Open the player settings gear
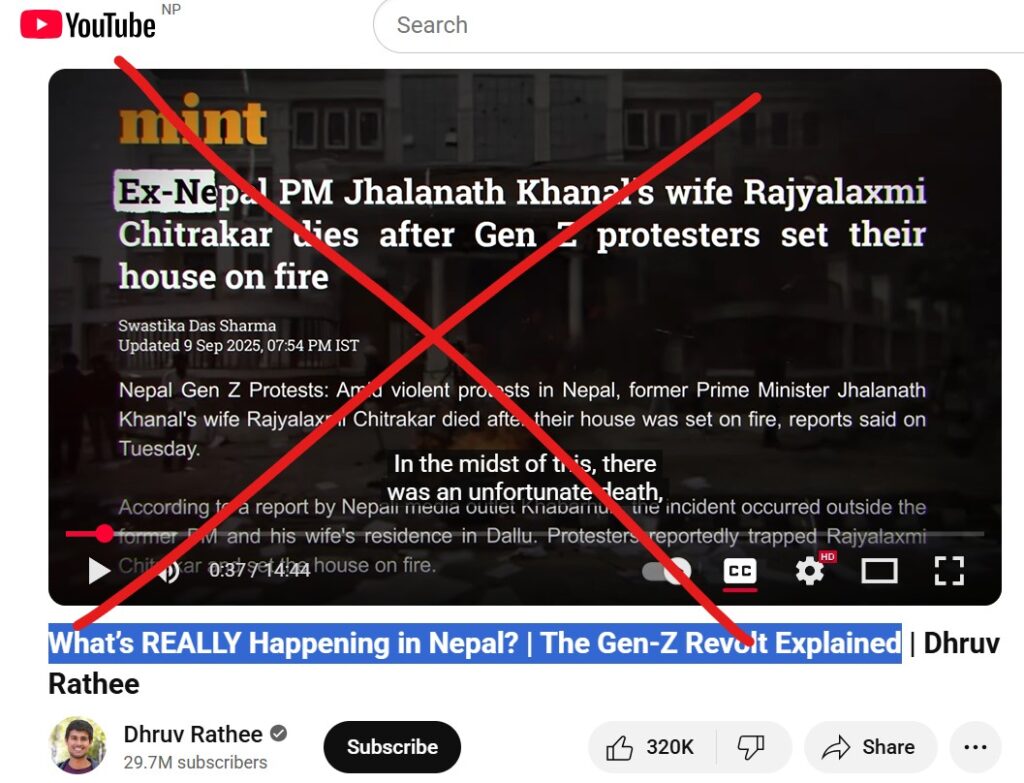Screen dimensions: 1024x783 (810, 571)
